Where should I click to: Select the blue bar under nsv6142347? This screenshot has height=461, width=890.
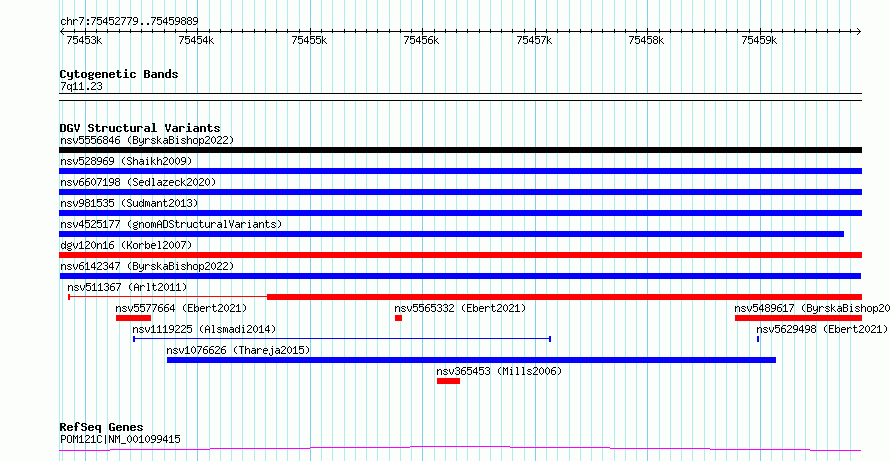[460, 276]
